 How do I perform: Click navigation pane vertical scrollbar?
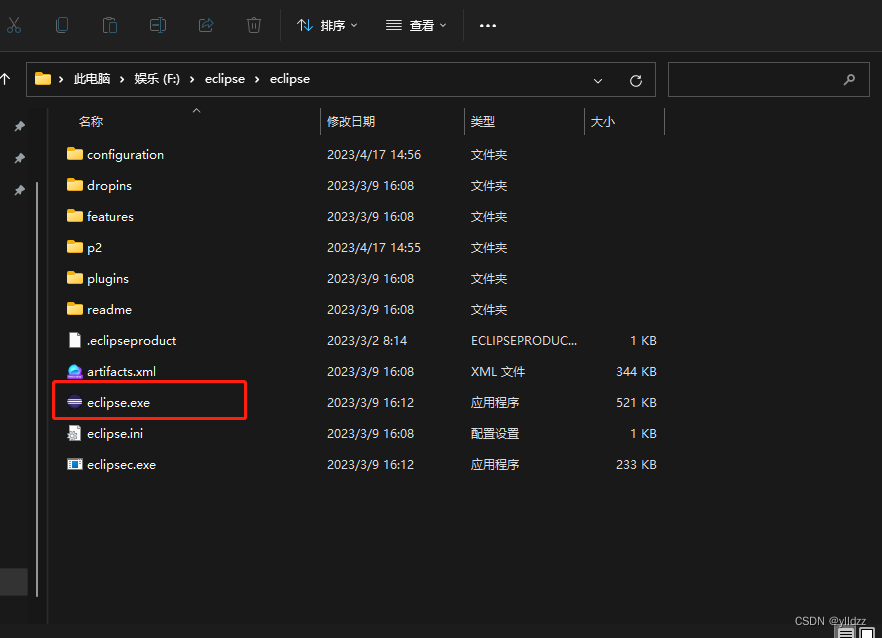click(x=37, y=388)
